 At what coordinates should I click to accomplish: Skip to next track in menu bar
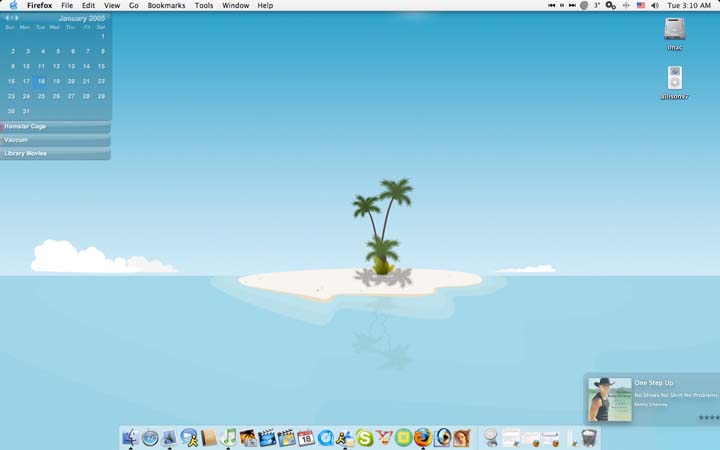tap(572, 6)
